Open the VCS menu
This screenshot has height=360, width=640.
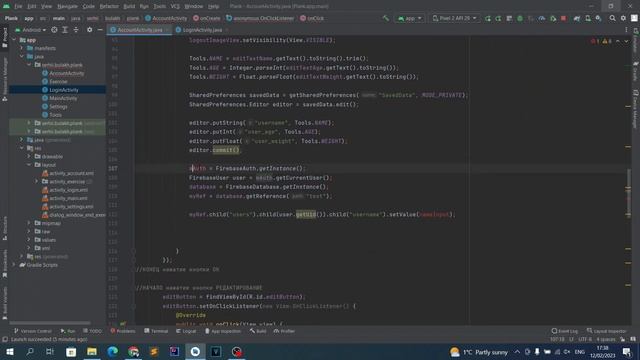175,7
